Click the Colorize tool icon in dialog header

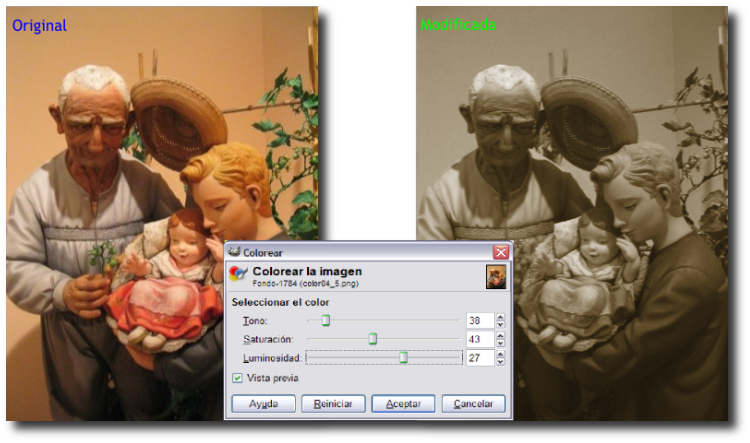(x=237, y=275)
